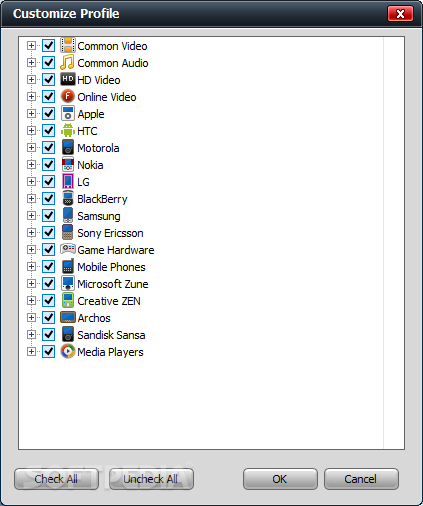Expand the LG tree node
The height and width of the screenshot is (506, 423).
pyautogui.click(x=31, y=181)
